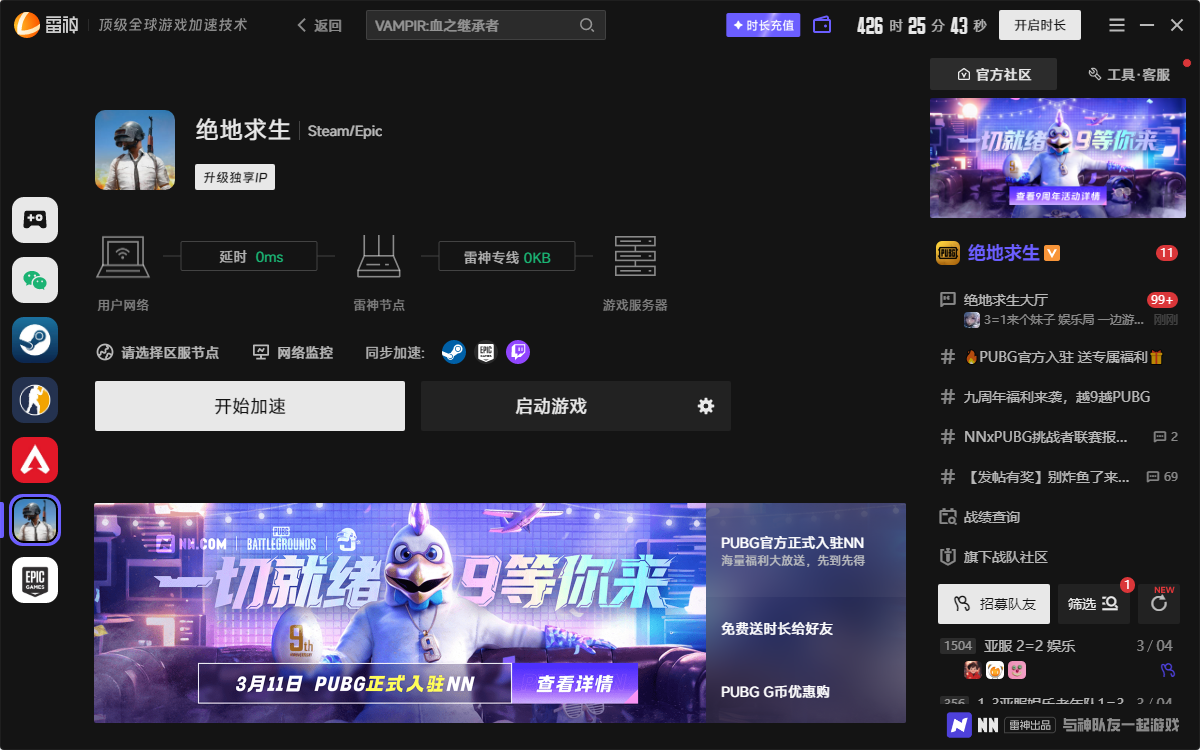This screenshot has height=750, width=1200.
Task: Toggle Twitch sync acceleration
Action: [517, 352]
